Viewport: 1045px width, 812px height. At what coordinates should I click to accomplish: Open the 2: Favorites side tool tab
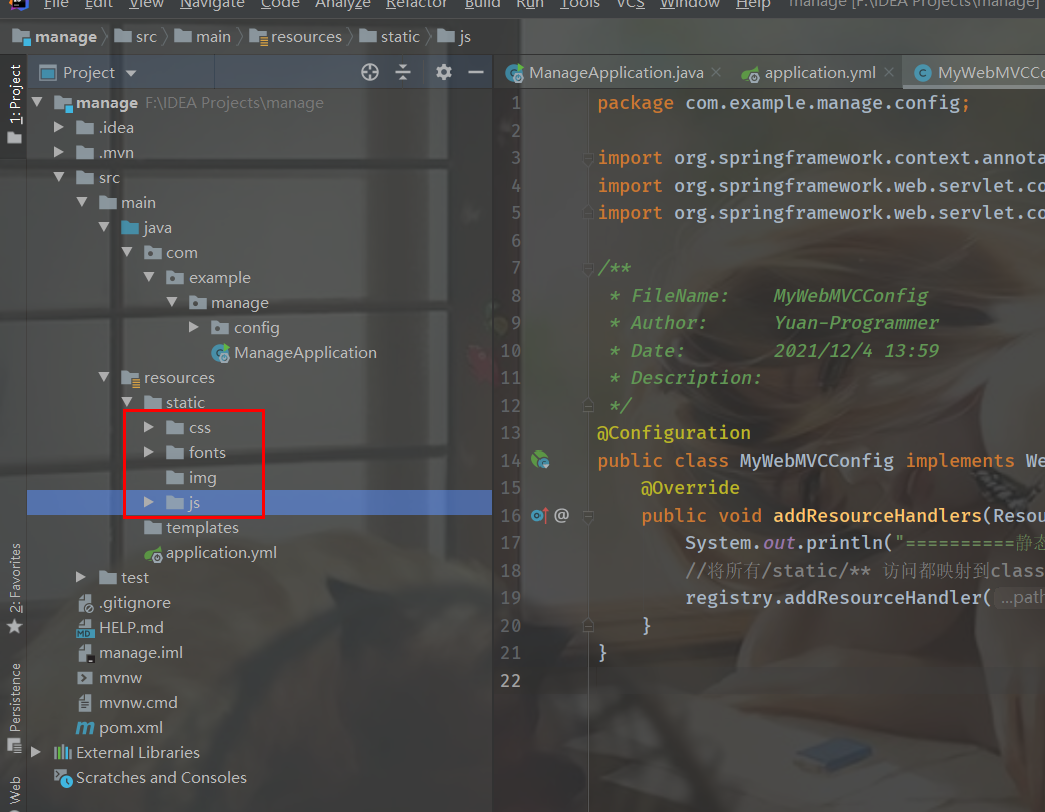pos(14,588)
